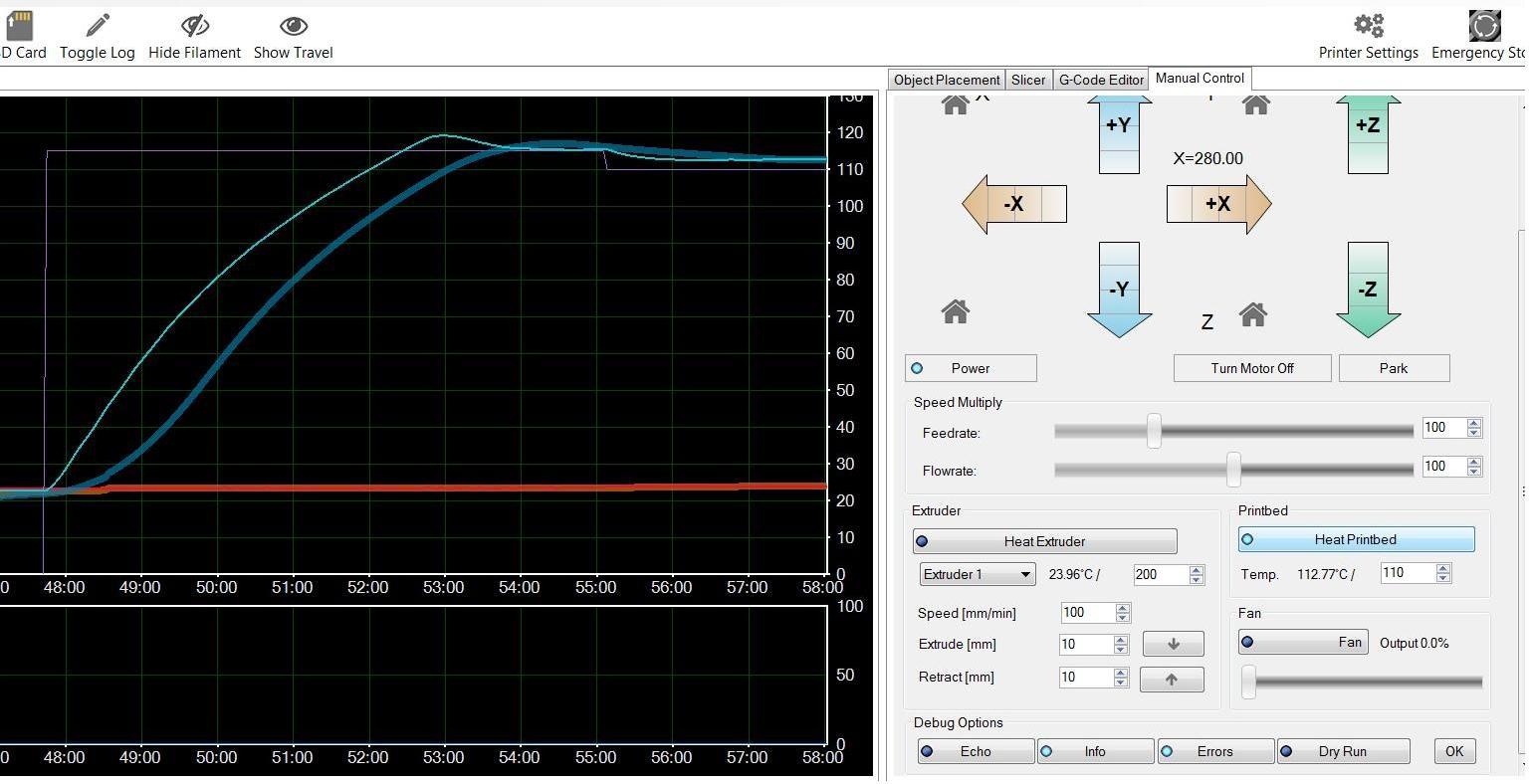Lower the nozzle with -Z arrow
This screenshot has height=784, width=1531.
[1368, 290]
